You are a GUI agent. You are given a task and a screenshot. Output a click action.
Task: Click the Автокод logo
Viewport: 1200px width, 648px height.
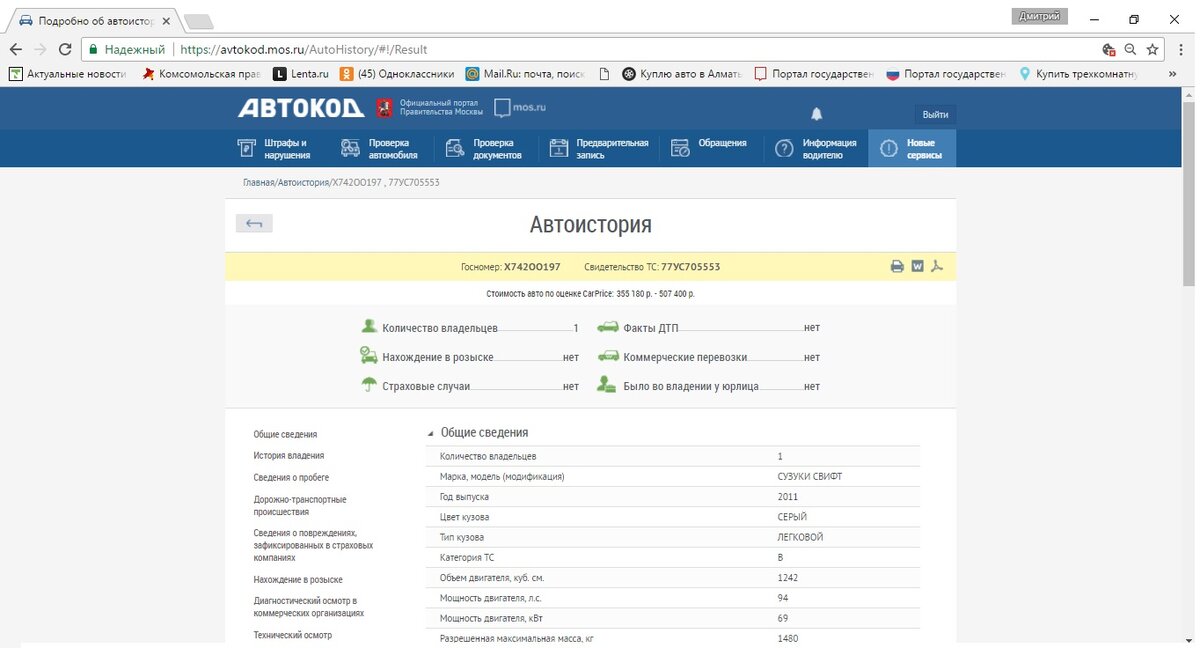(x=301, y=109)
